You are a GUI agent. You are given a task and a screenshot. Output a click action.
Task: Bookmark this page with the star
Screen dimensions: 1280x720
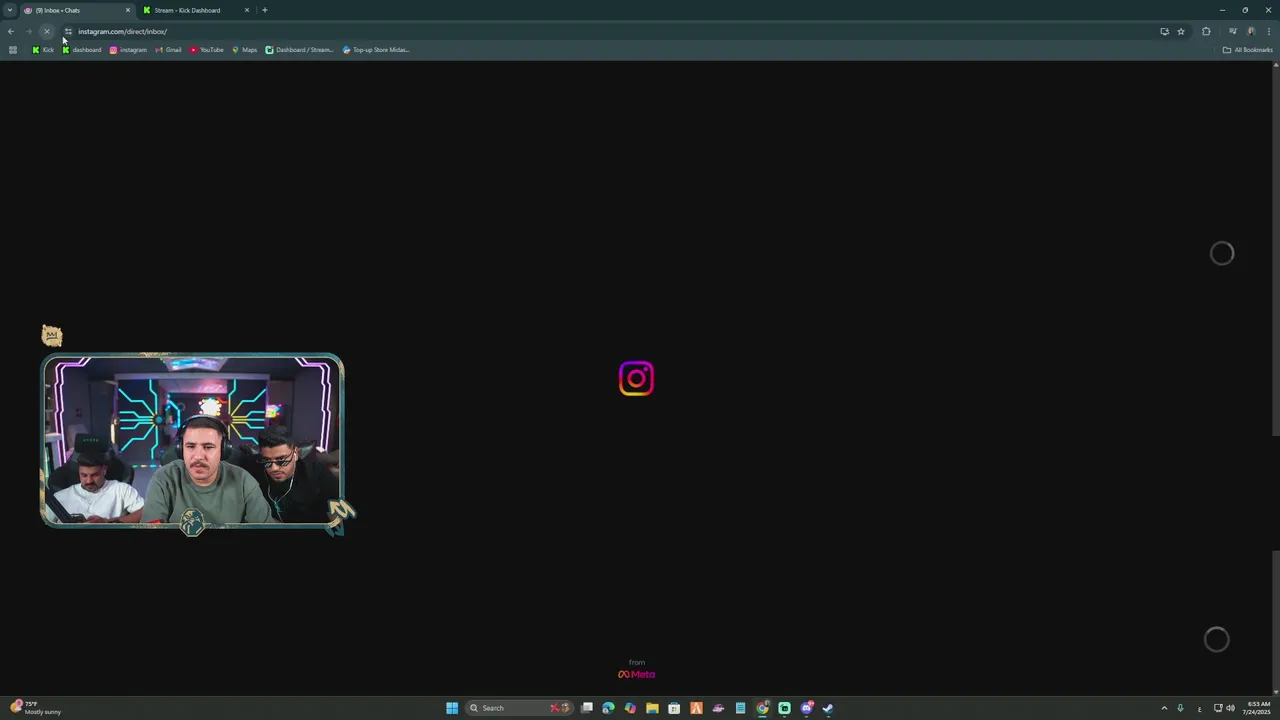tap(1181, 31)
